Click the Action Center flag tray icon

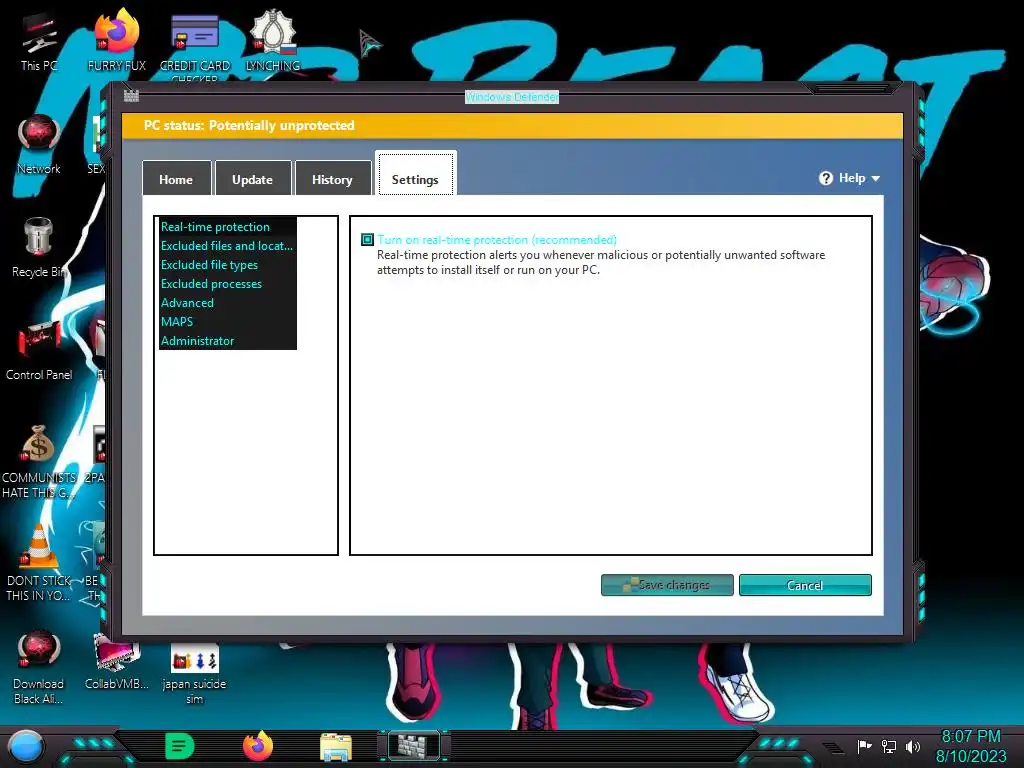[x=864, y=746]
